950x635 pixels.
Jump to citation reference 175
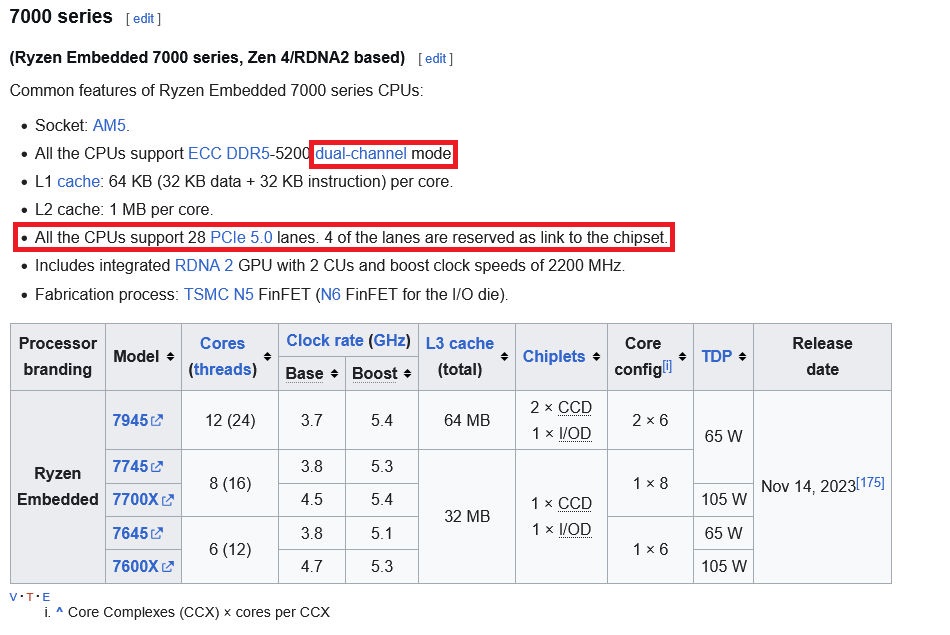(x=870, y=483)
